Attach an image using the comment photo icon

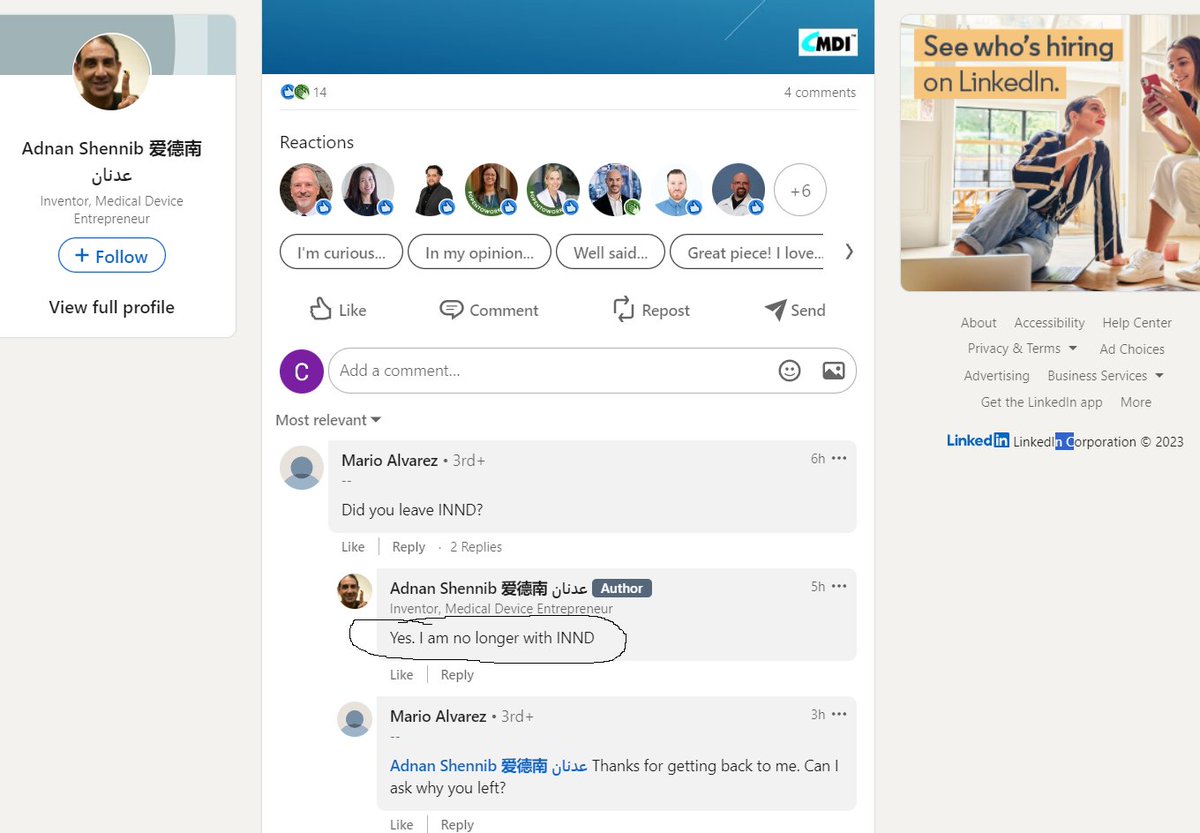[833, 371]
